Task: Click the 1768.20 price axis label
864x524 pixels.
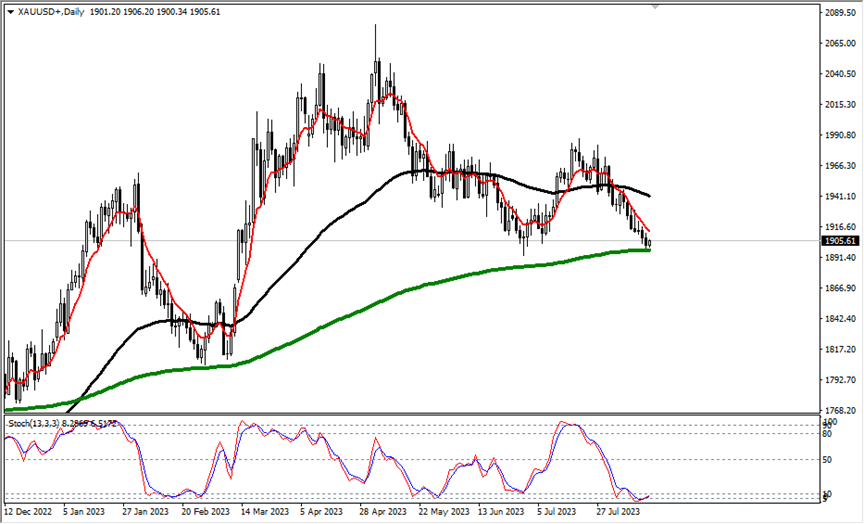Action: coord(838,411)
